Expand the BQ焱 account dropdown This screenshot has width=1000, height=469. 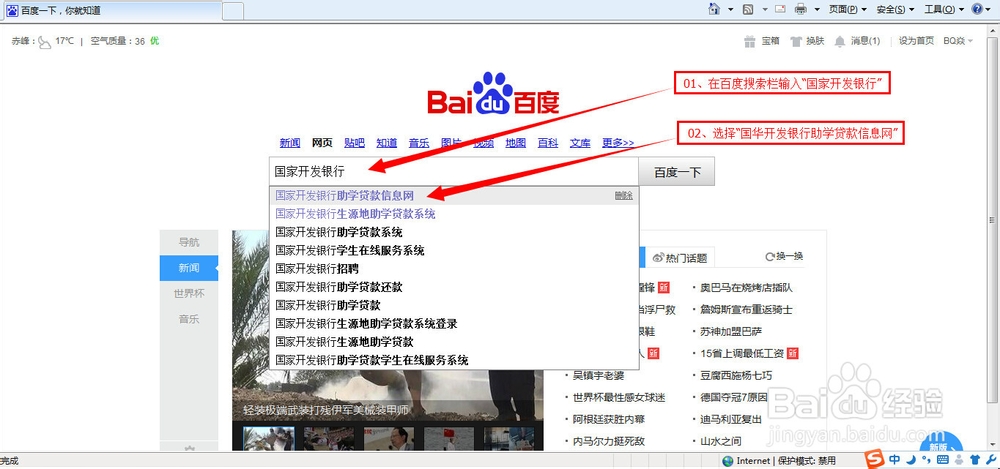click(x=959, y=41)
